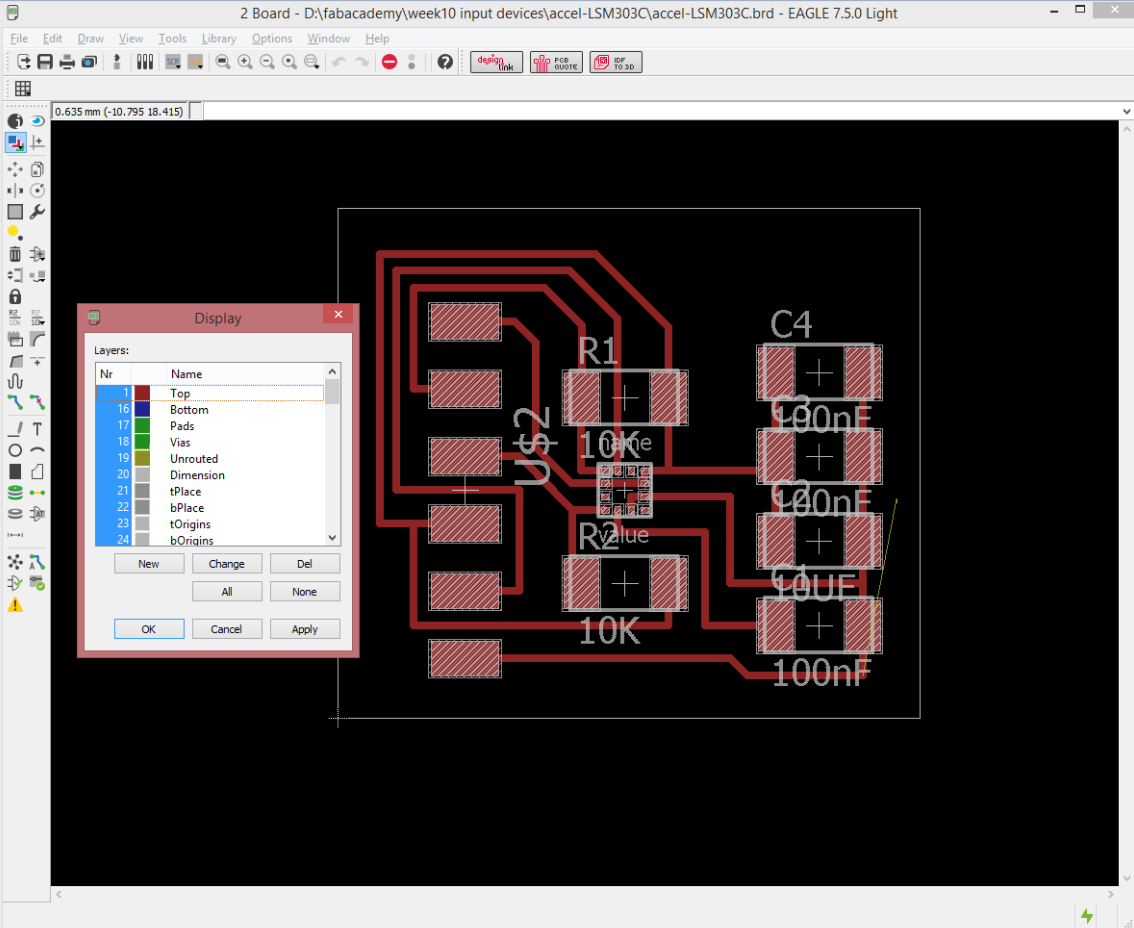Open the Grid settings icon

point(22,88)
